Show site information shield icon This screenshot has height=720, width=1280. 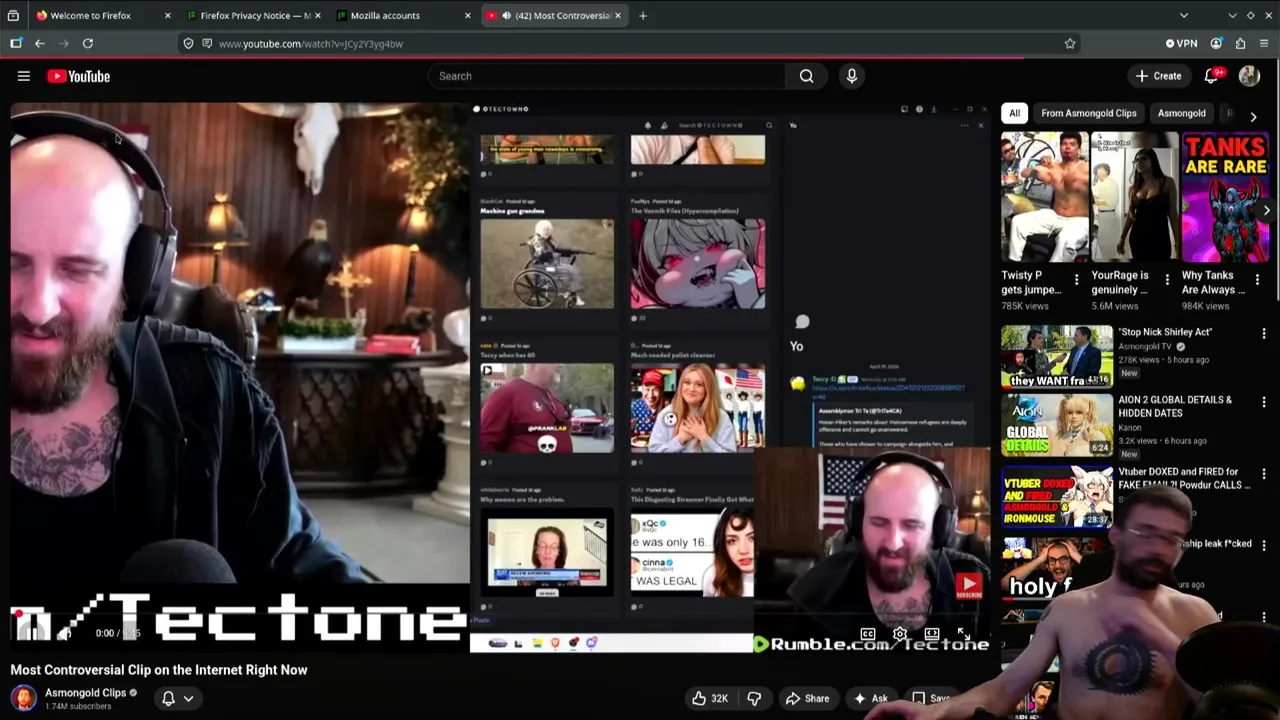coord(189,43)
